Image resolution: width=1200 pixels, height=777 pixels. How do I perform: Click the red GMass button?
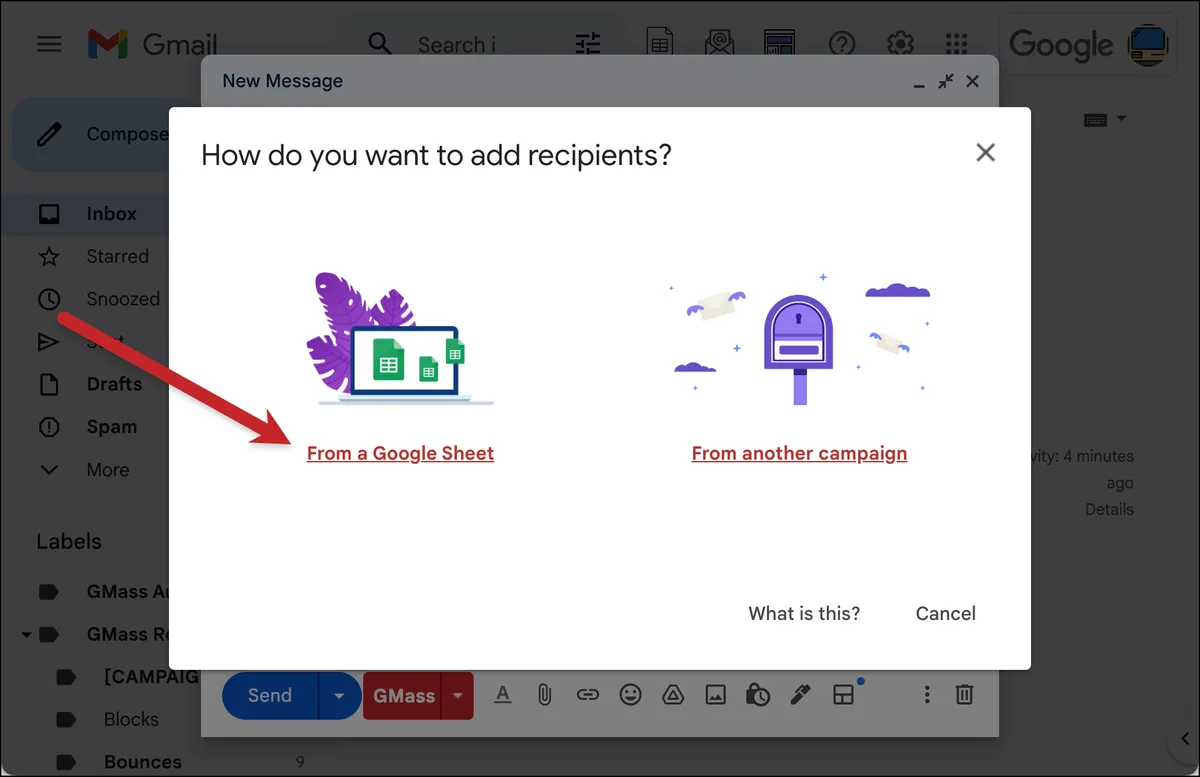[x=404, y=695]
